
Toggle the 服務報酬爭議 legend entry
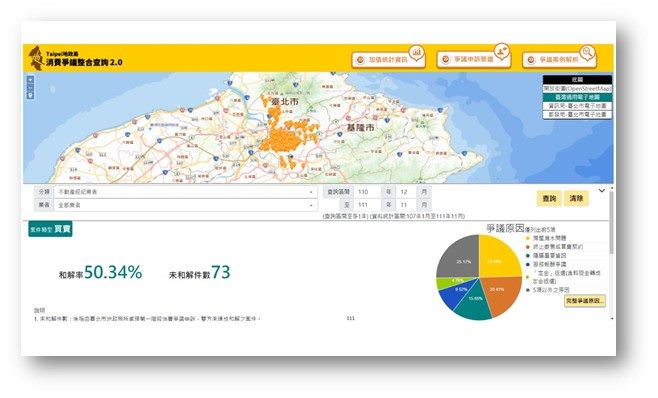click(546, 264)
